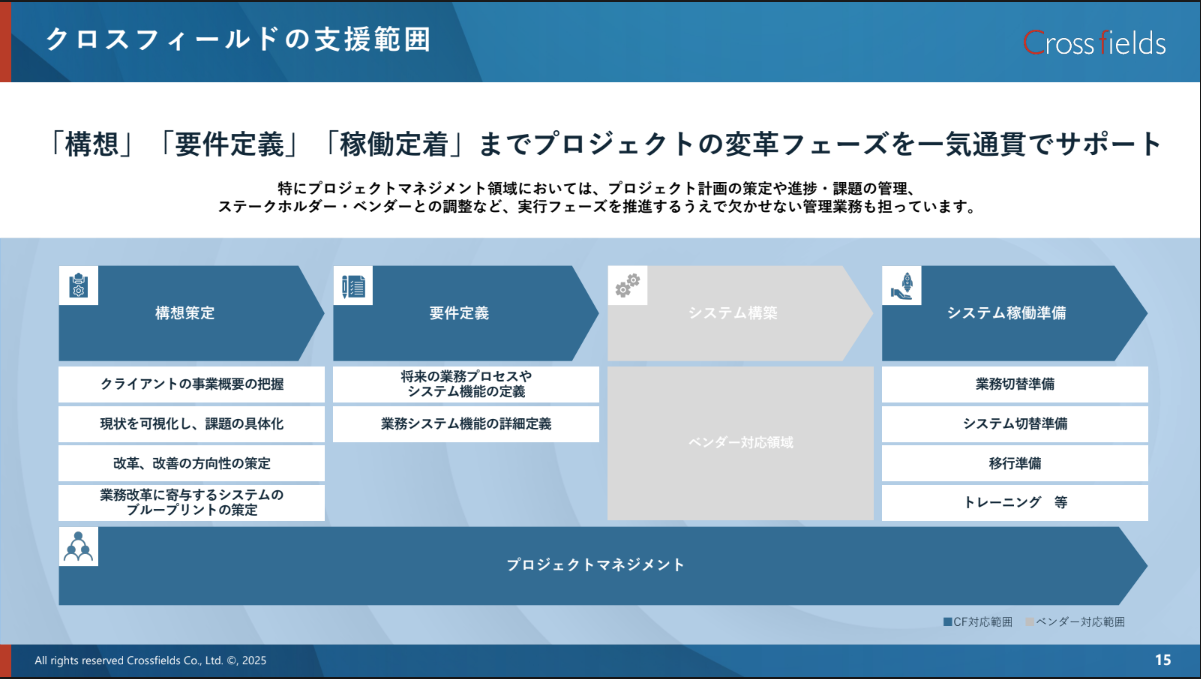Click the Crossfields logo in header
This screenshot has width=1201, height=679.
(x=1094, y=42)
